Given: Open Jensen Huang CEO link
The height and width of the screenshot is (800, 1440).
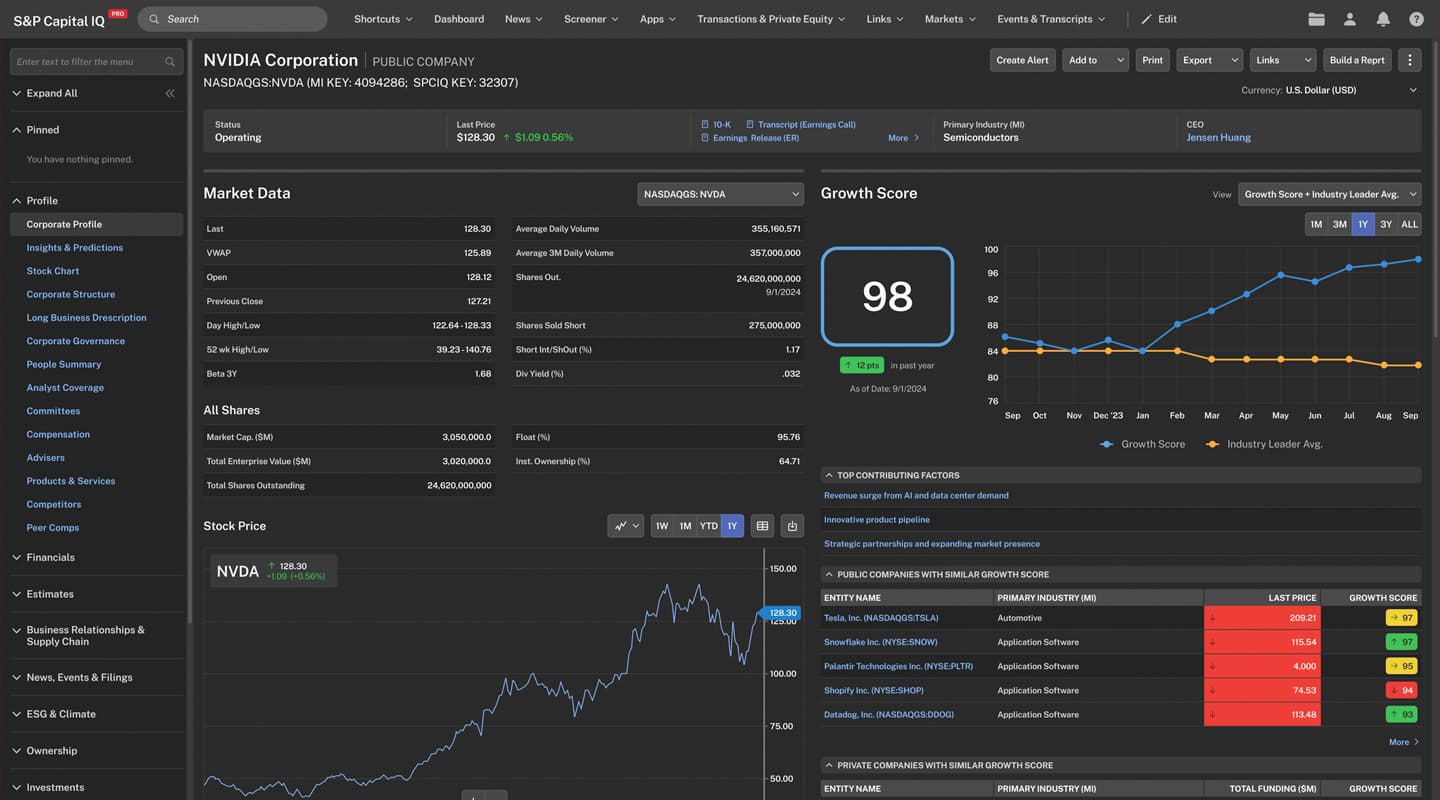Looking at the screenshot, I should coord(1218,138).
